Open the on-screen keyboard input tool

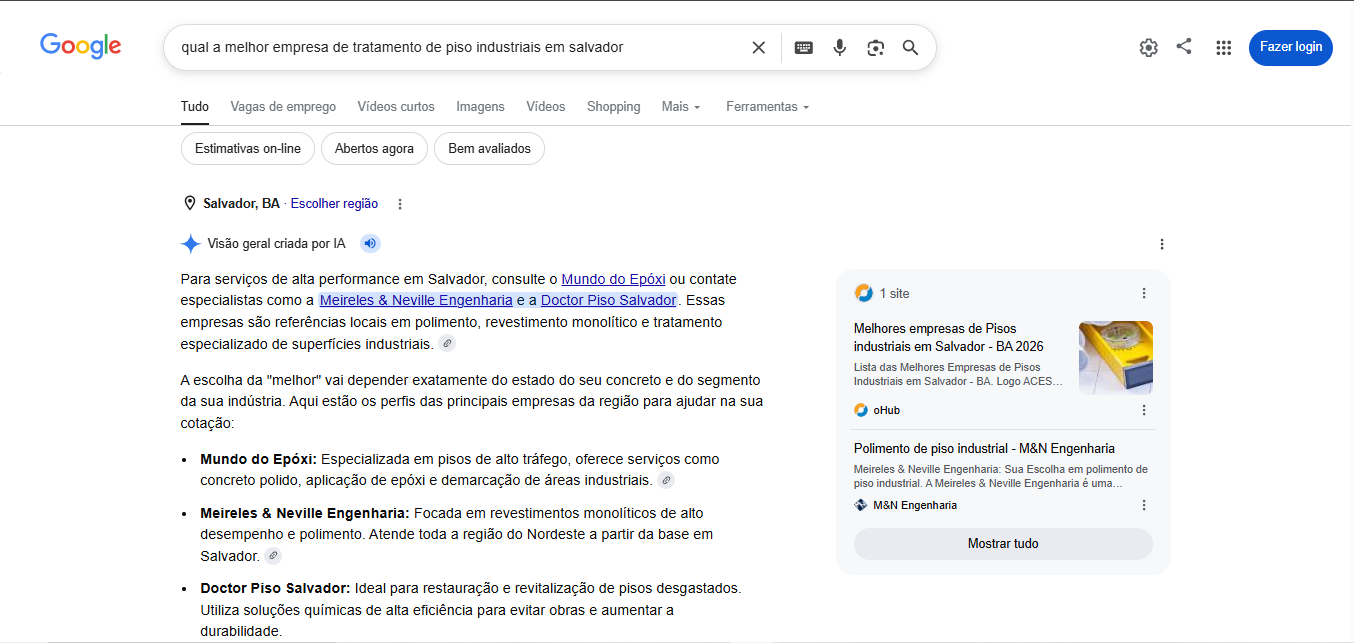(804, 47)
